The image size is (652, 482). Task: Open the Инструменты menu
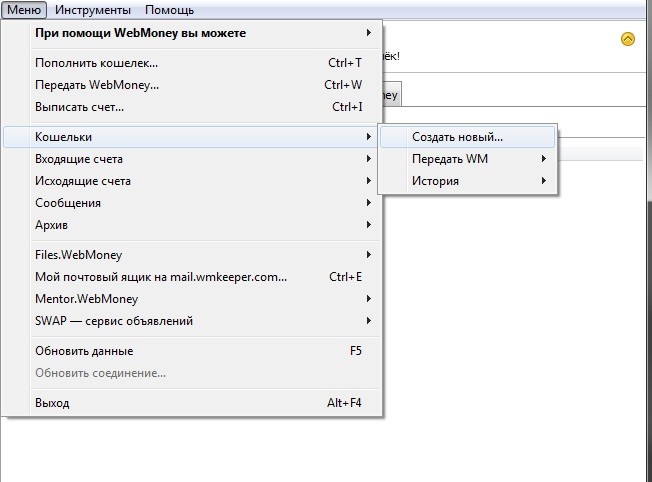[93, 10]
